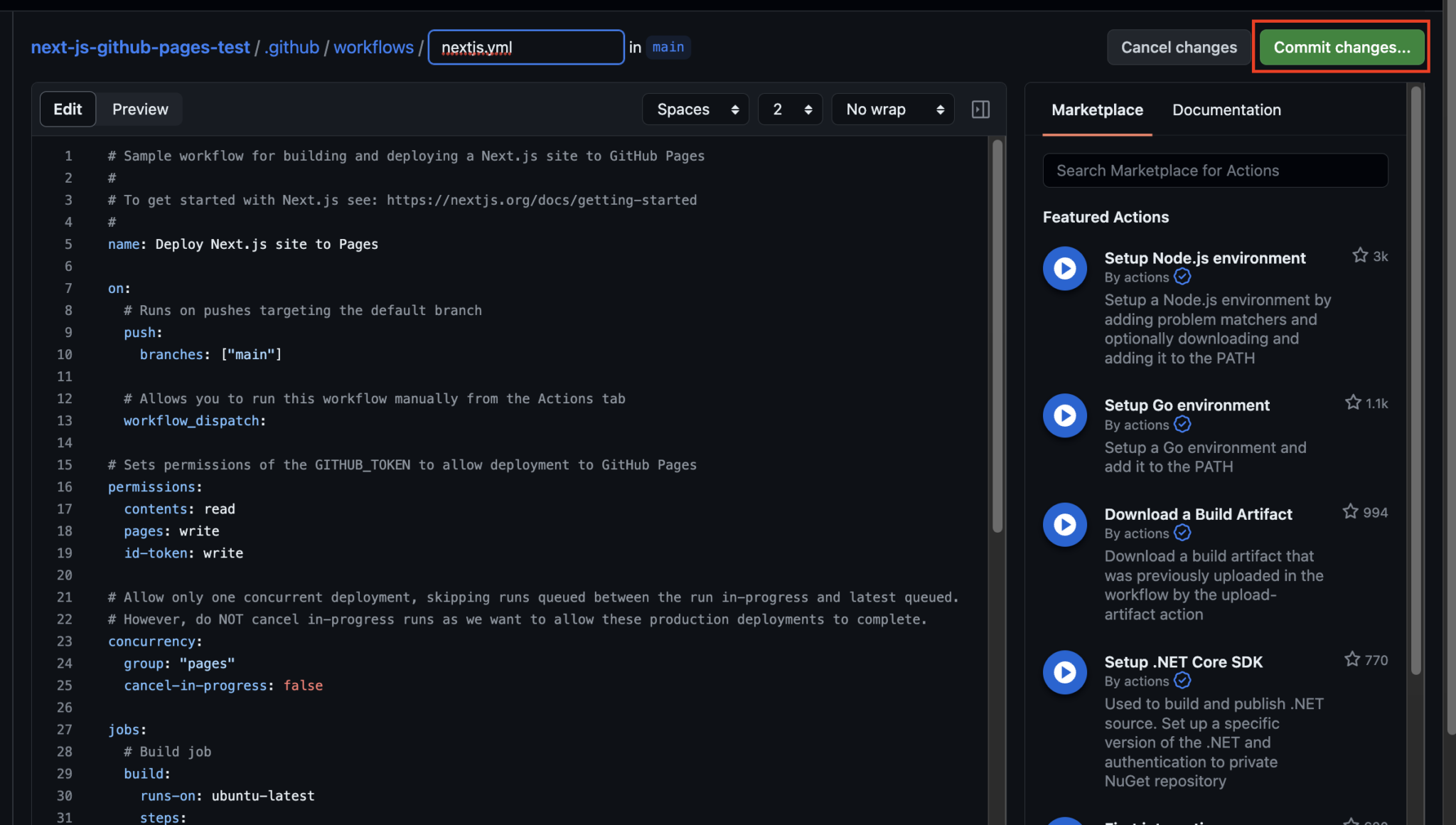Click the Setup Go environment action icon
The width and height of the screenshot is (1456, 825).
tap(1064, 415)
